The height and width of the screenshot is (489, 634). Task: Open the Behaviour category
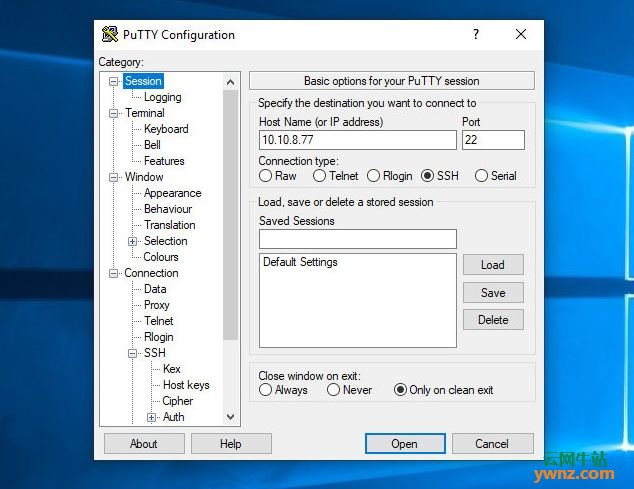tap(168, 209)
